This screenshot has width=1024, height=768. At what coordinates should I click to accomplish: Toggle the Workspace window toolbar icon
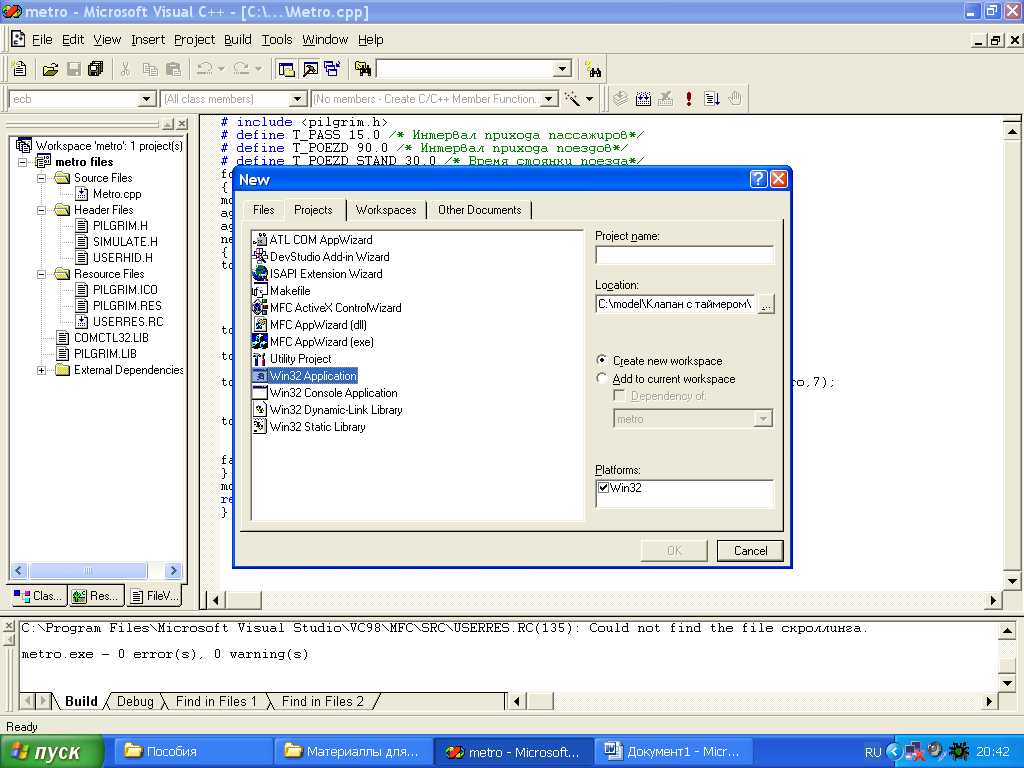pyautogui.click(x=286, y=69)
